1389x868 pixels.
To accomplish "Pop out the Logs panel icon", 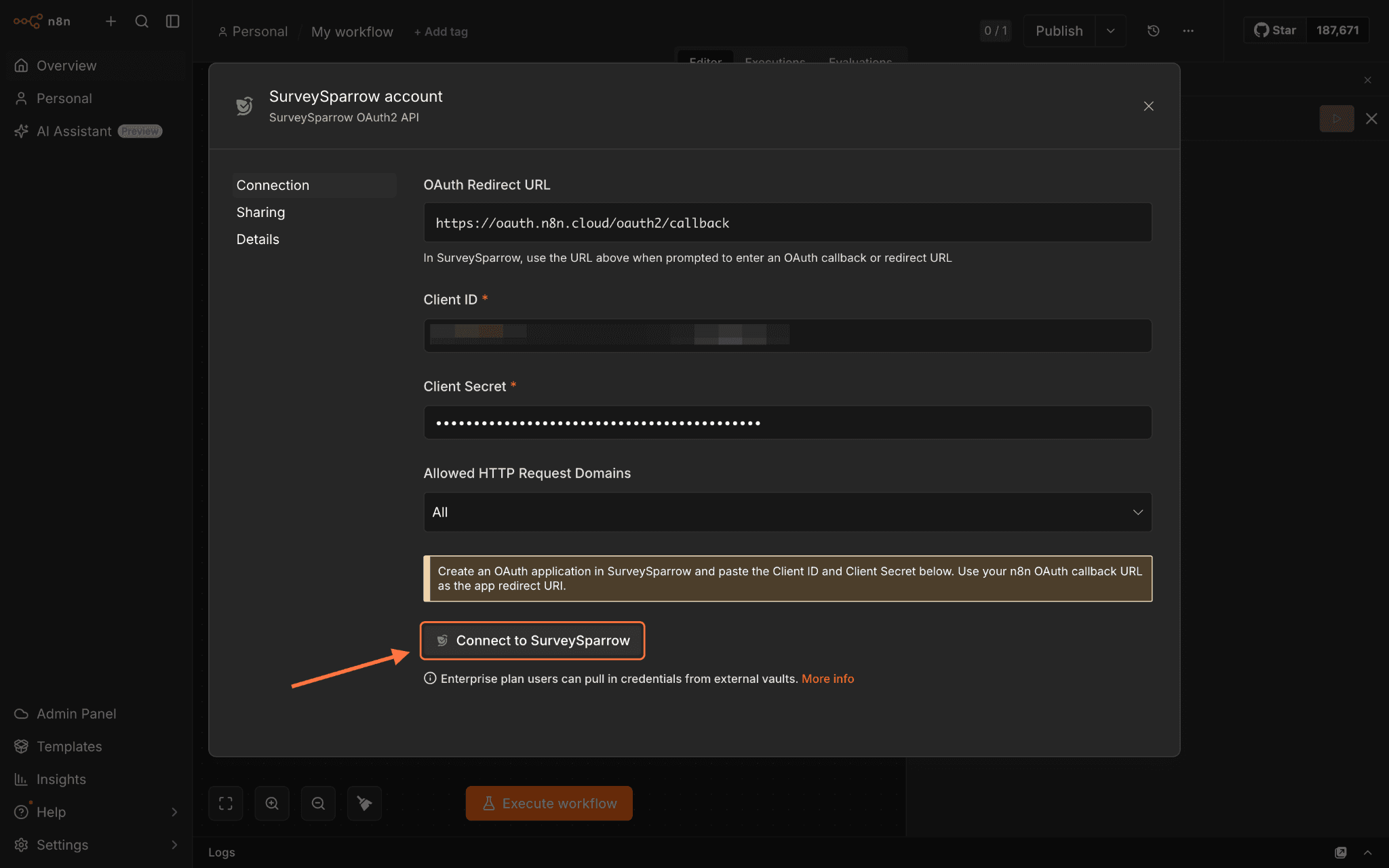I will click(1340, 852).
